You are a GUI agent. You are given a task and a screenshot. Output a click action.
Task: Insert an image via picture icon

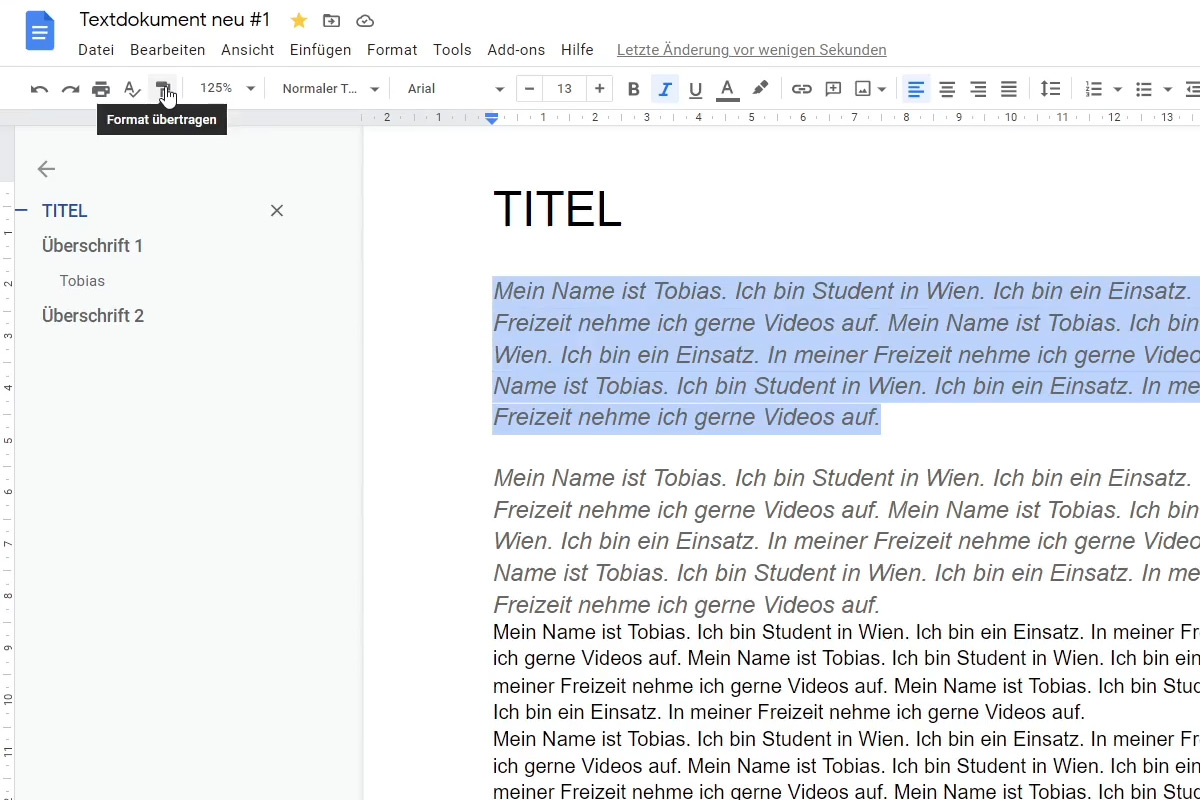coord(863,89)
